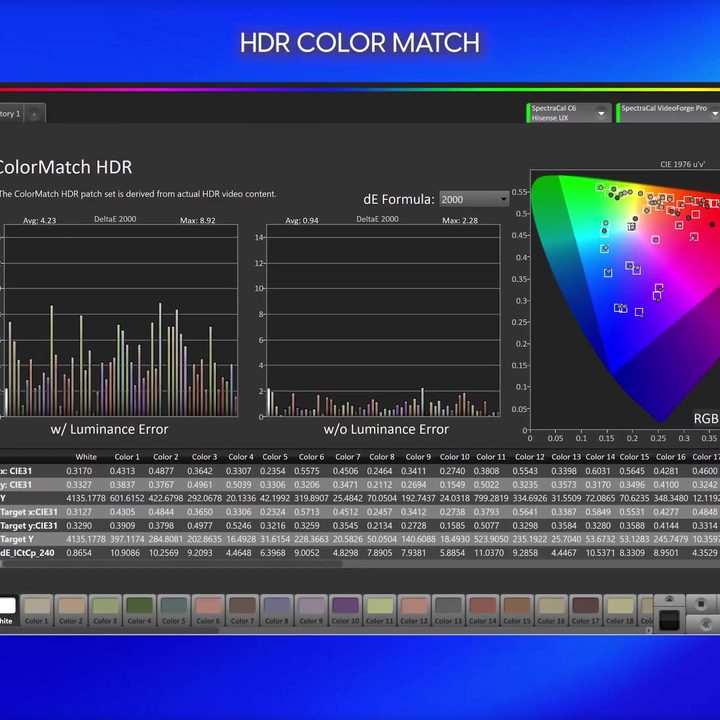Click 'Max: 8.92' above left chart
The height and width of the screenshot is (720, 720).
click(197, 220)
